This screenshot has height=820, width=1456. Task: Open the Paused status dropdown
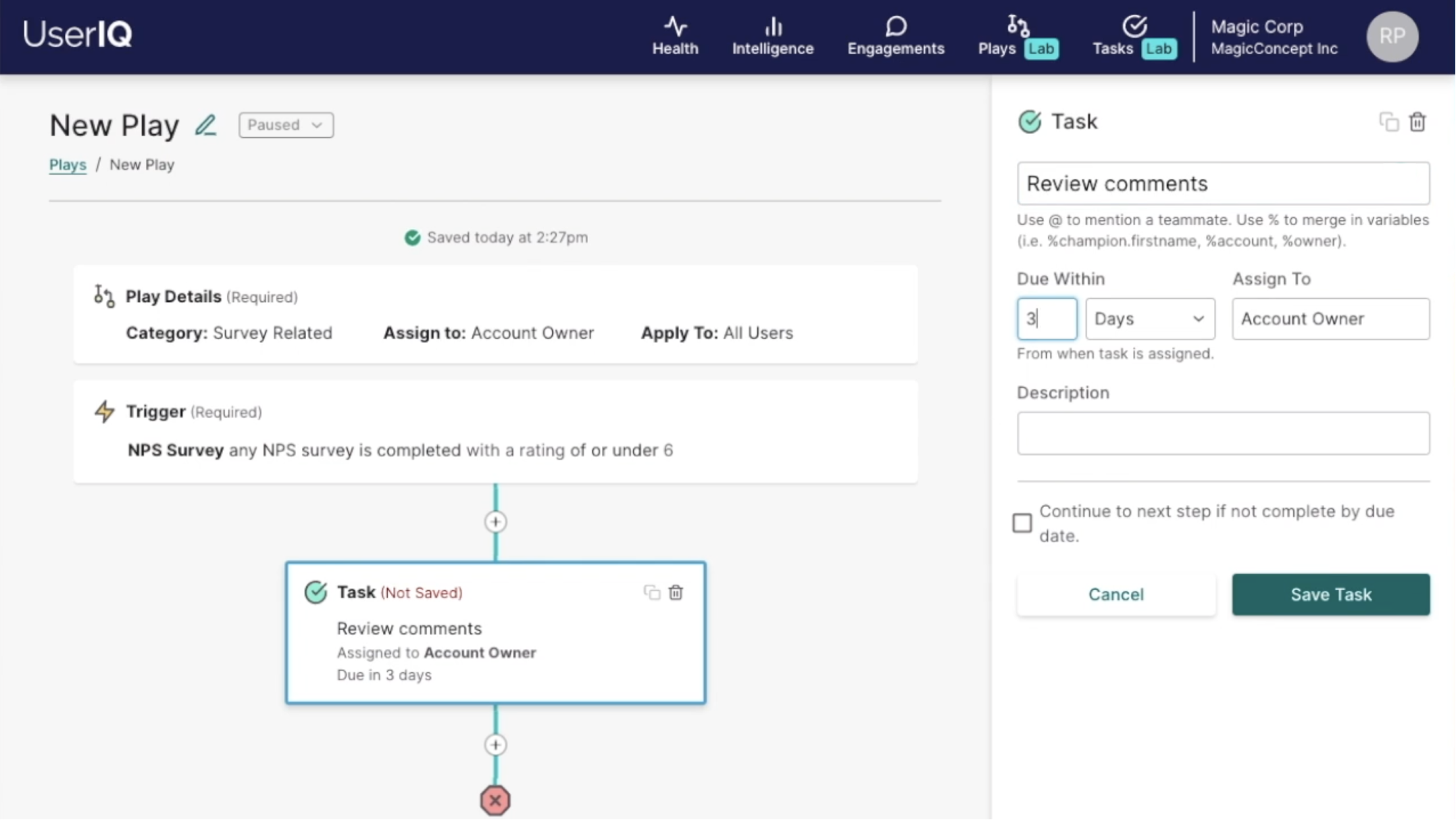pos(285,125)
